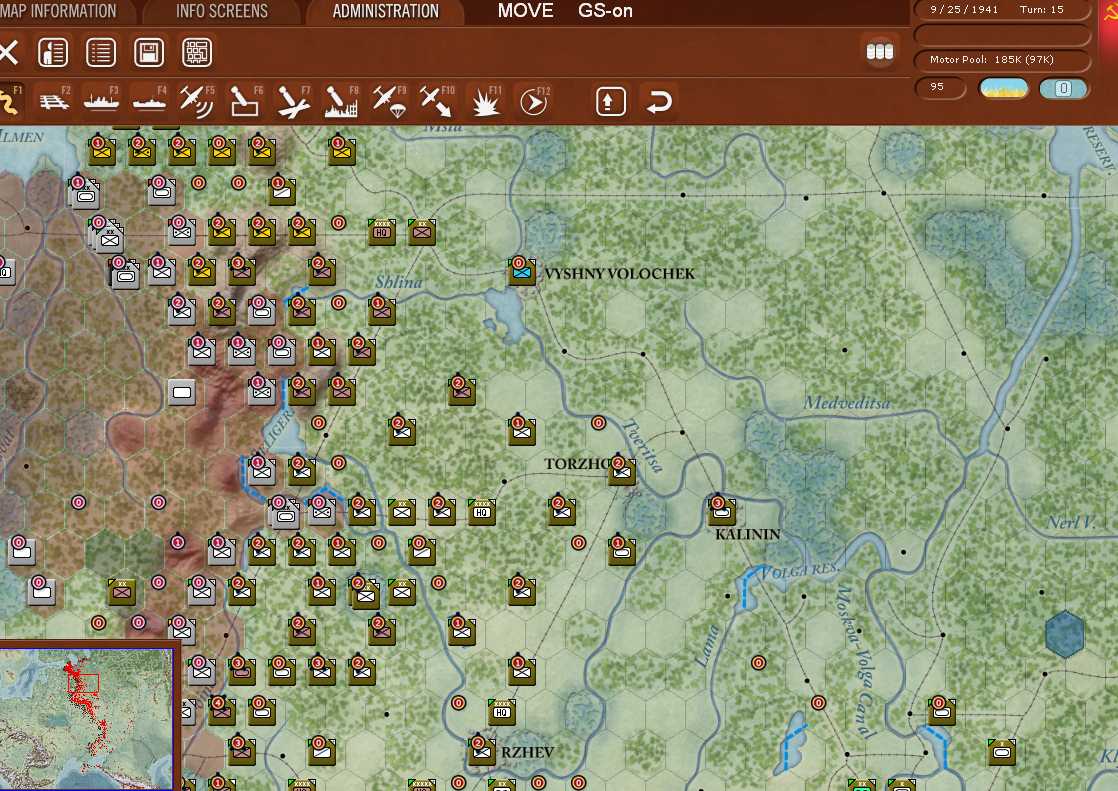Screen dimensions: 1118x791
Task: Select the HQ counter just north of Rzhev
Action: click(x=502, y=711)
